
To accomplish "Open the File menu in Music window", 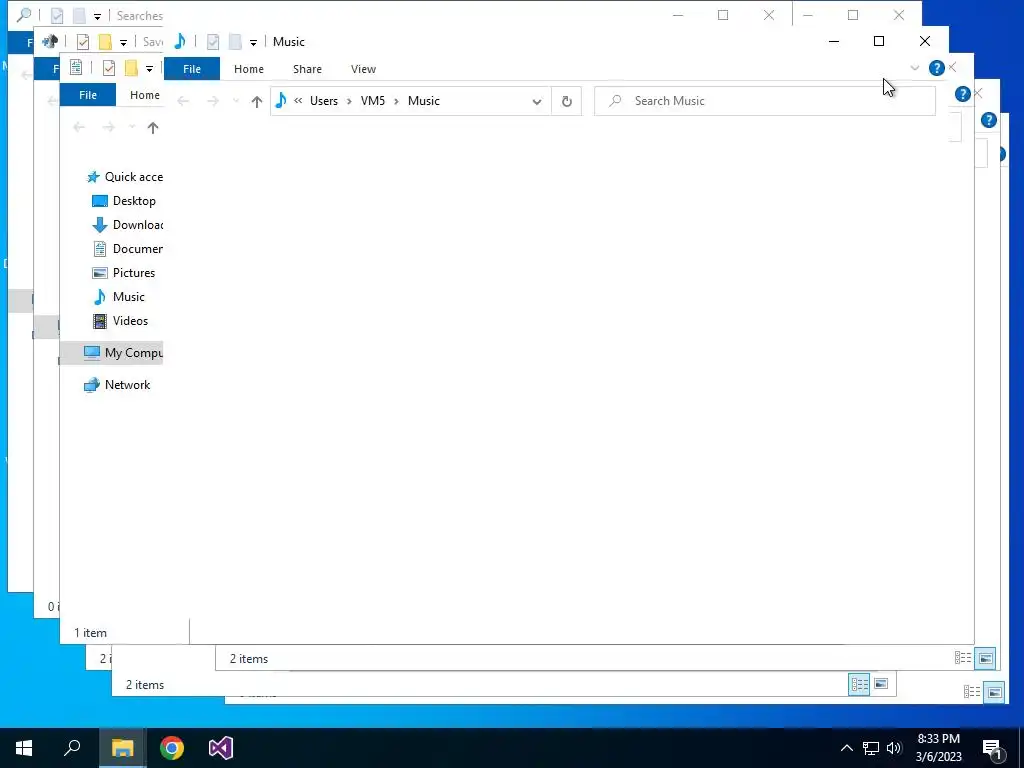I will tap(192, 69).
